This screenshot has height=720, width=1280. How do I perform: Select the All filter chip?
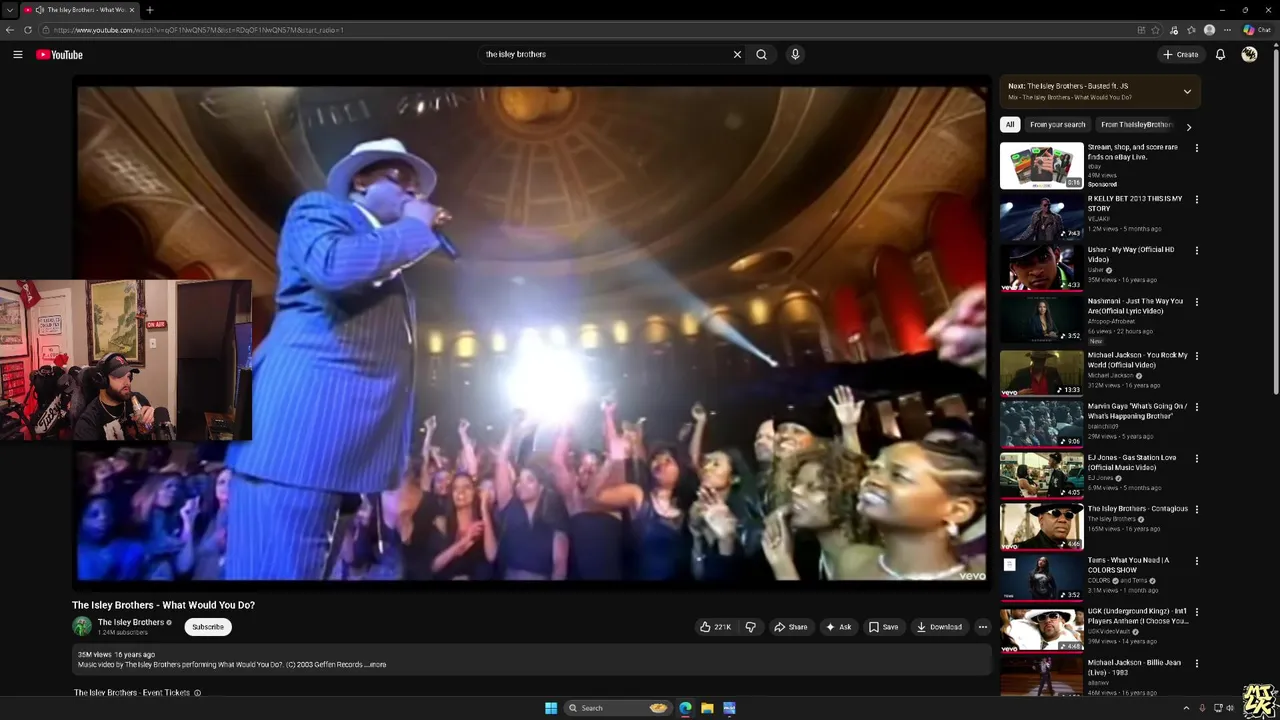[1010, 125]
